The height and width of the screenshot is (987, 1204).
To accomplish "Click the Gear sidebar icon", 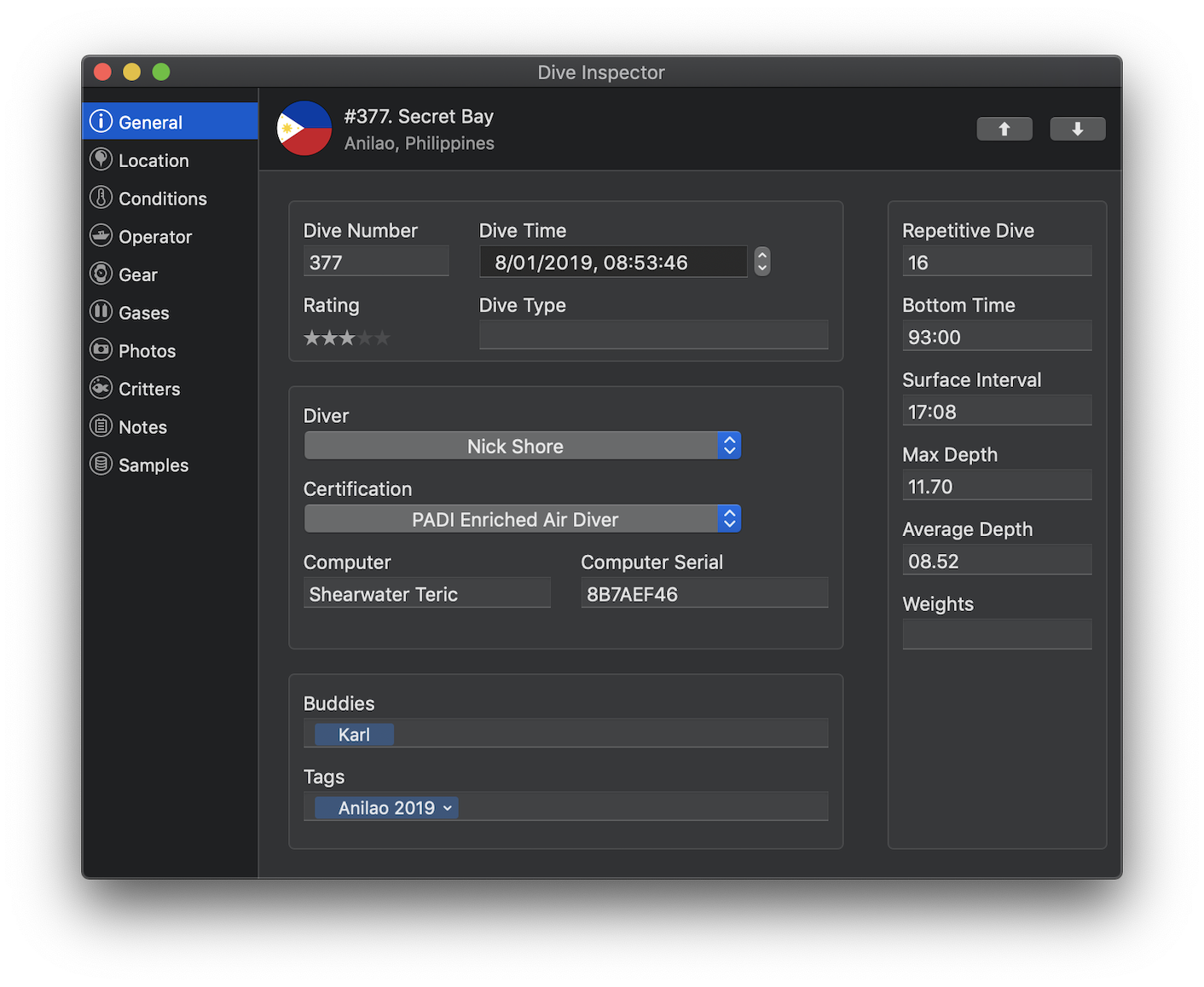I will click(x=101, y=274).
